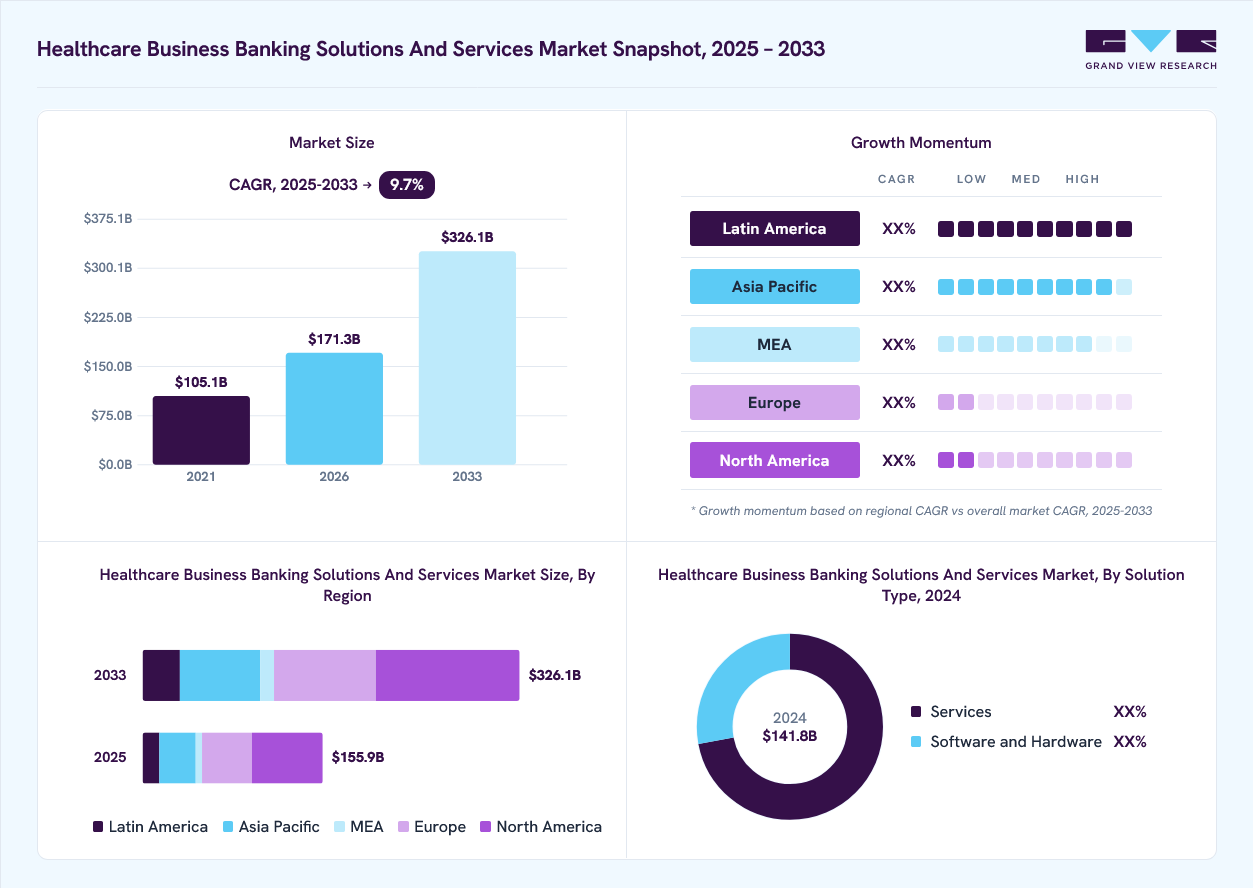Image resolution: width=1253 pixels, height=888 pixels.
Task: Click the MEA legend swatch
Action: tap(340, 827)
